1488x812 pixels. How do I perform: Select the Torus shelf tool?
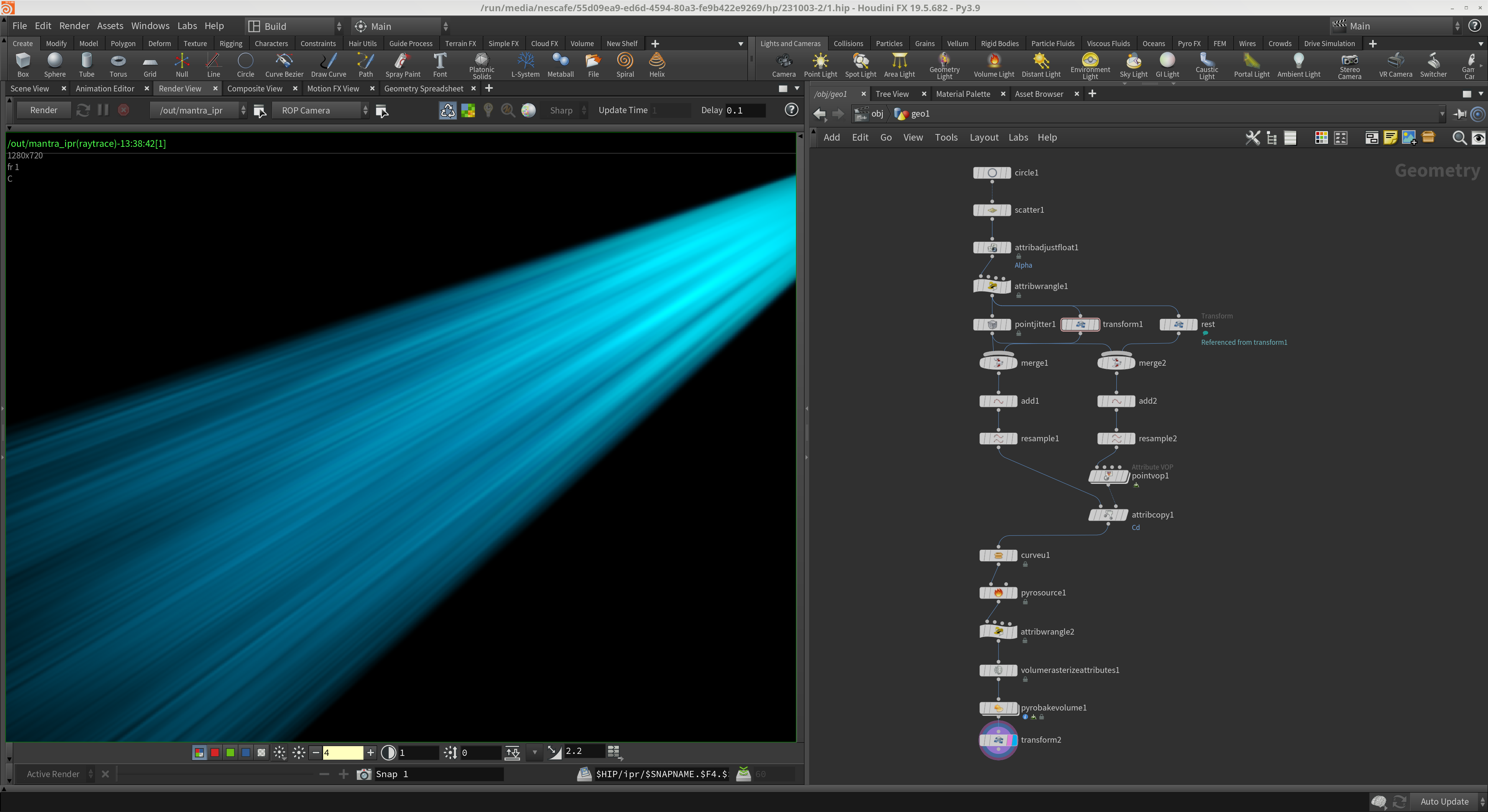click(119, 65)
